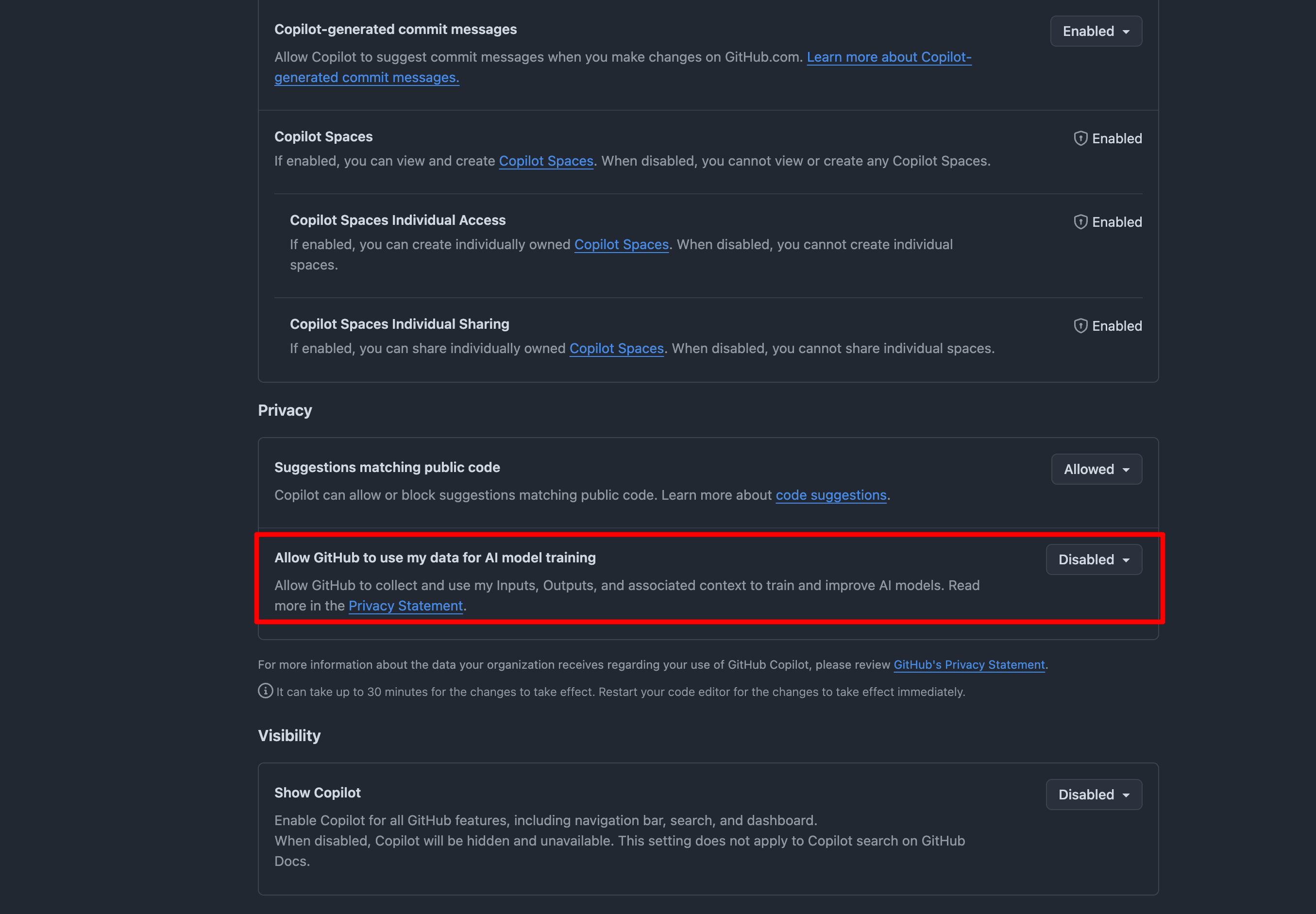Open the Disabled dropdown for Show Copilot
The image size is (1316, 914).
(1094, 795)
